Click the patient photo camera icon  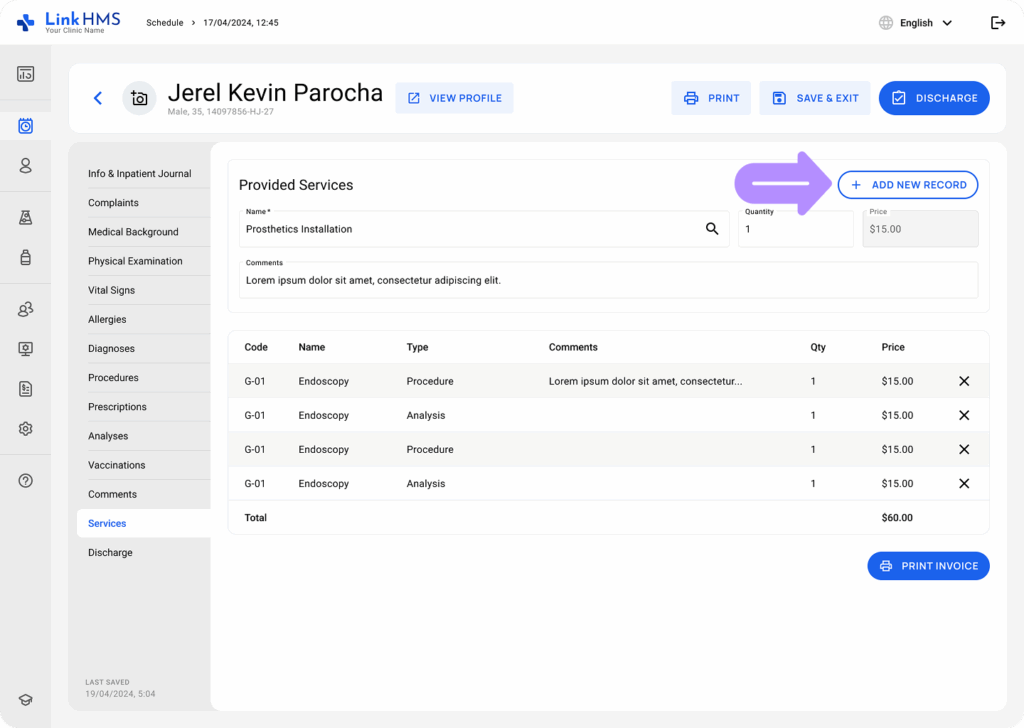coord(139,99)
